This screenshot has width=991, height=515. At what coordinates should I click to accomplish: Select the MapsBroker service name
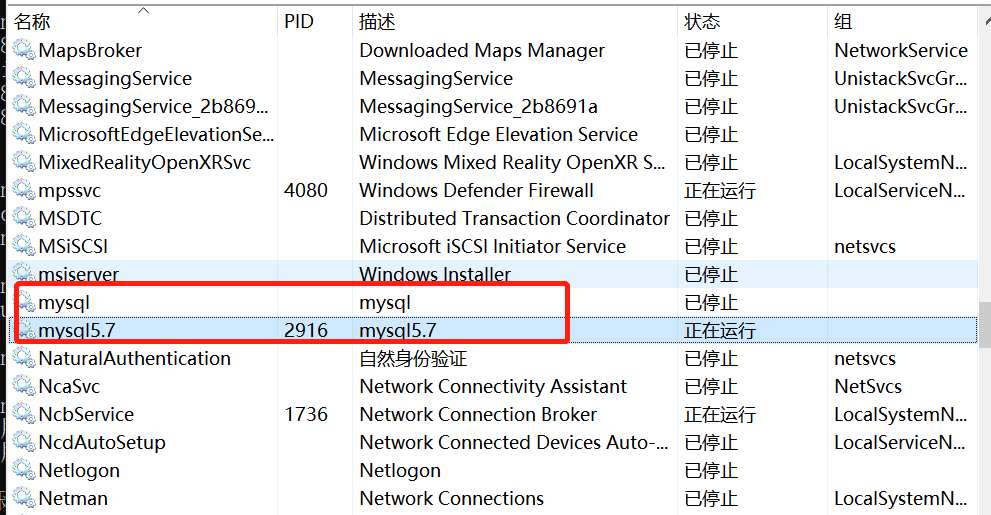point(90,50)
